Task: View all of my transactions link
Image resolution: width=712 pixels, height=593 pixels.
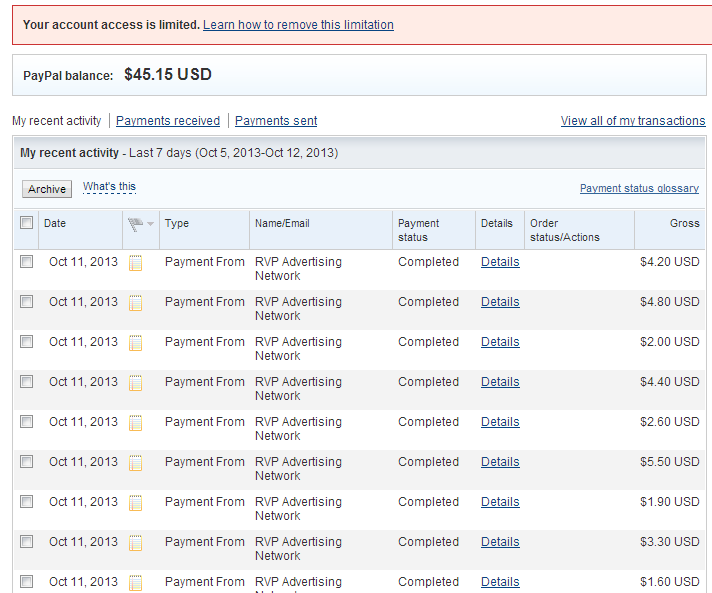Action: pyautogui.click(x=633, y=121)
